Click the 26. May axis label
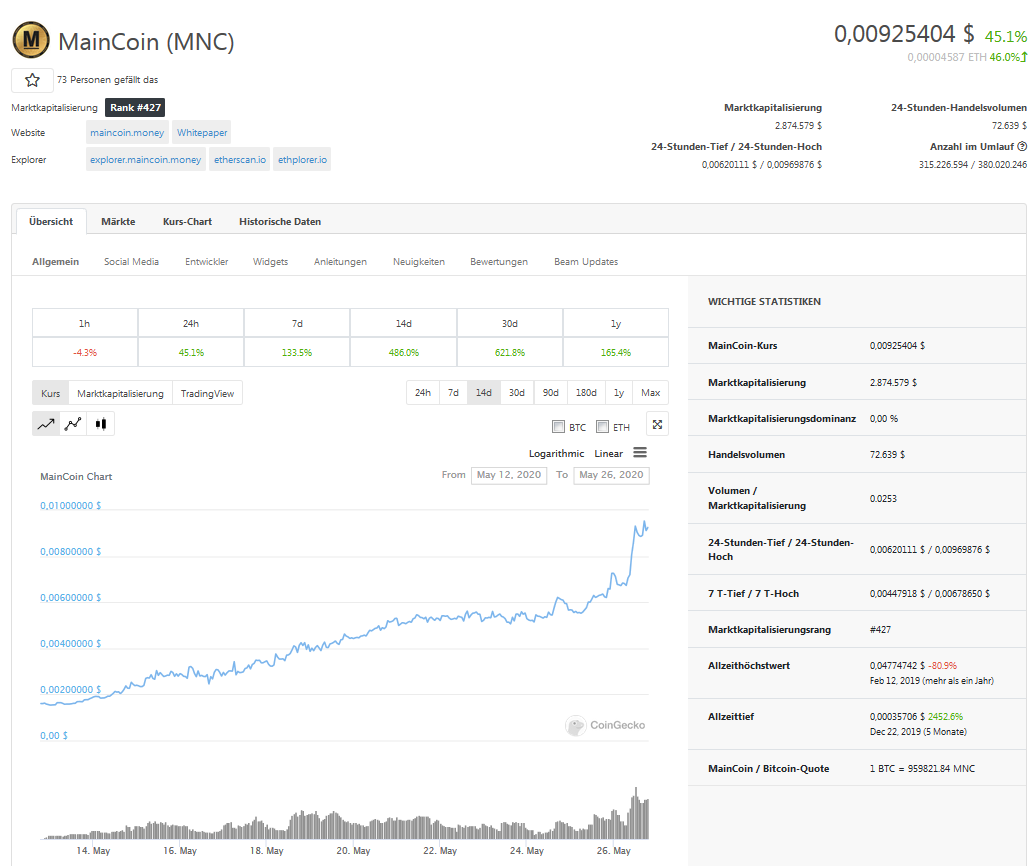1036x866 pixels. click(613, 850)
